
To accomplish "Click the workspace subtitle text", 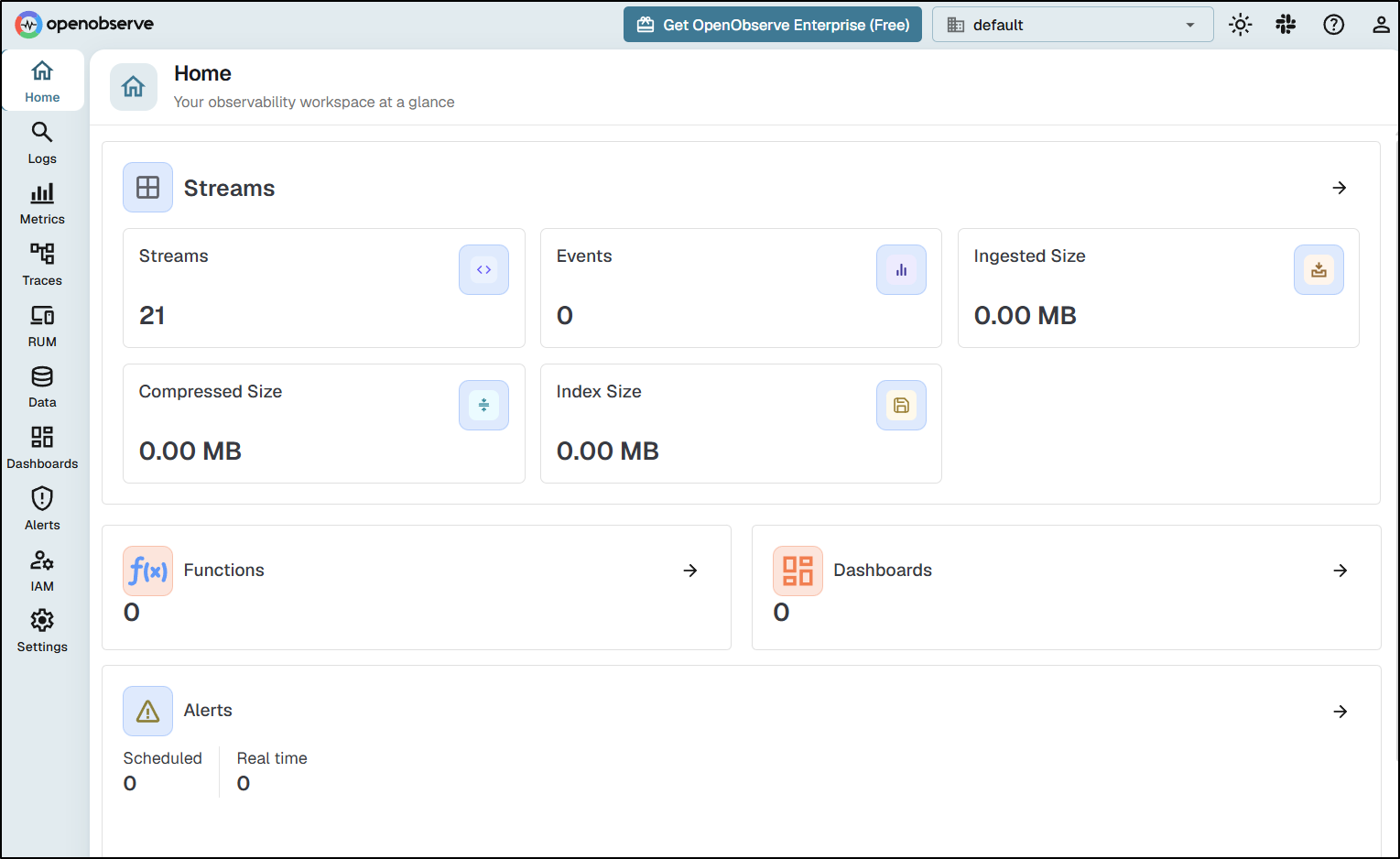I will 314,103.
